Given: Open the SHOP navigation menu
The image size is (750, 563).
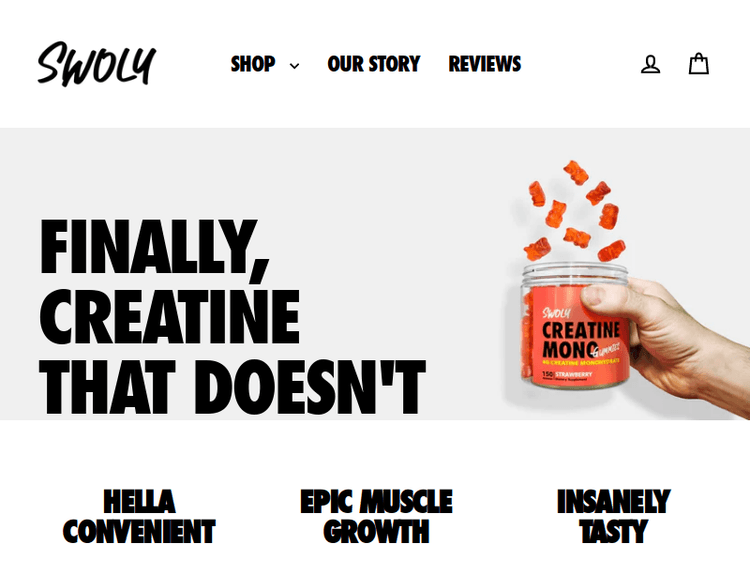Looking at the screenshot, I should pyautogui.click(x=253, y=64).
